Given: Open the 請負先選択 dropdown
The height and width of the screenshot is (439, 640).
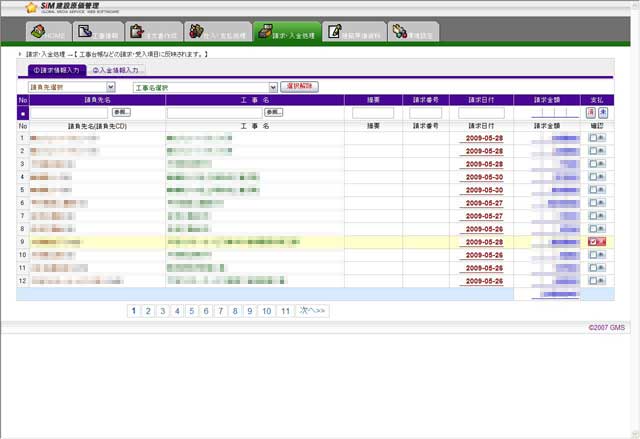Looking at the screenshot, I should 72,87.
